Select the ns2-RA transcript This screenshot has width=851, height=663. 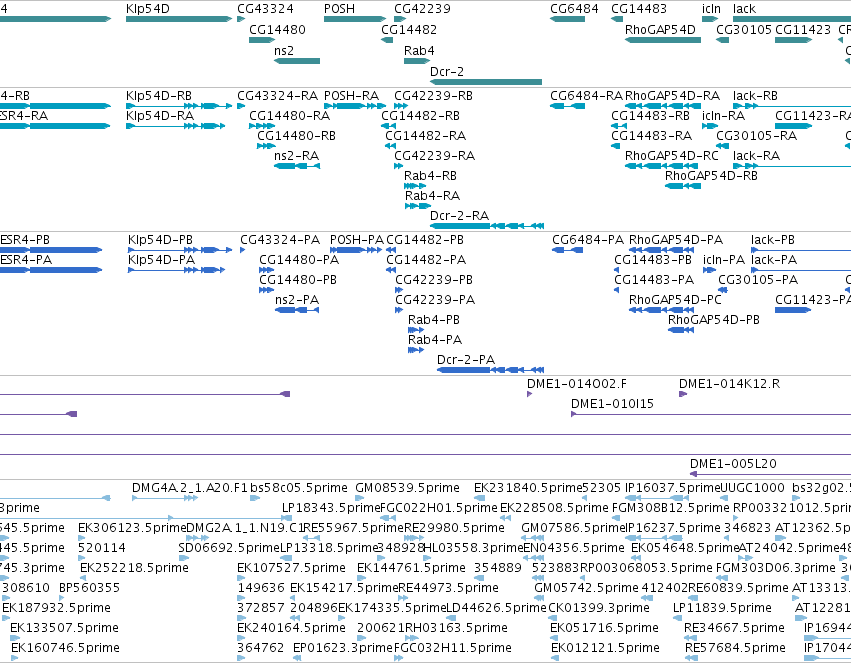[297, 165]
